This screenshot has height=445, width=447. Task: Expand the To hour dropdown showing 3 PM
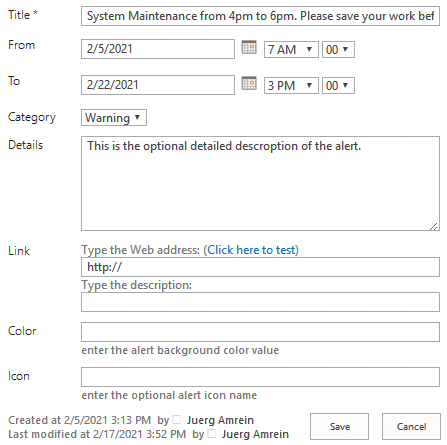[291, 86]
